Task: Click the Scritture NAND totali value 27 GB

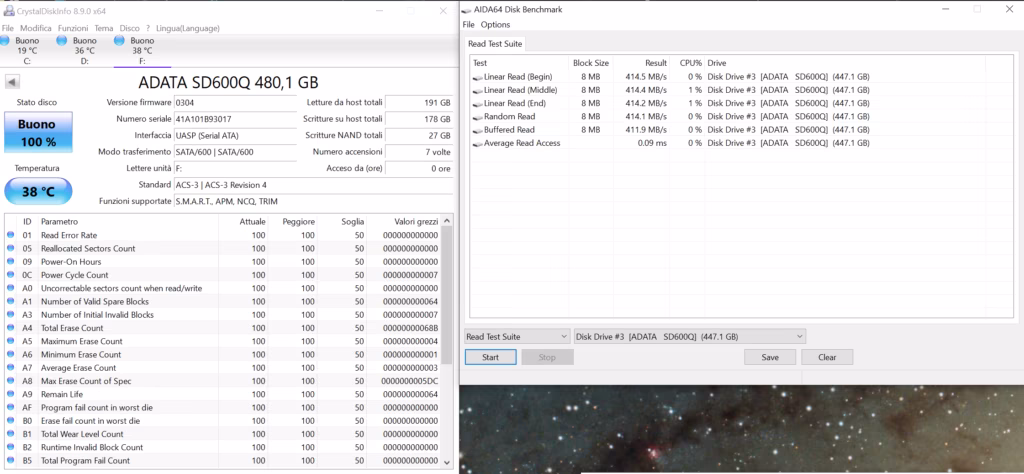Action: [x=419, y=136]
